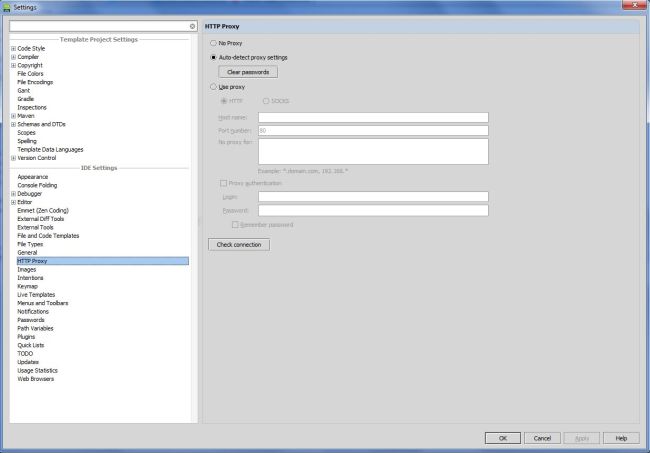Expand the Debugger node
650x453 pixels.
[x=13, y=194]
